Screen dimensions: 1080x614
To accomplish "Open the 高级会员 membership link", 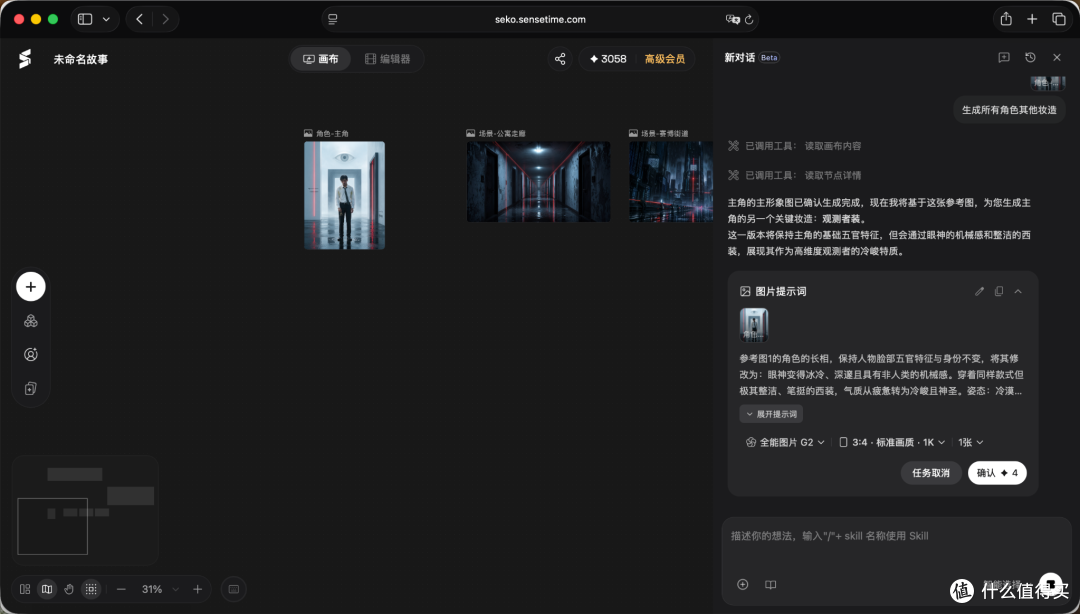I will (x=665, y=59).
